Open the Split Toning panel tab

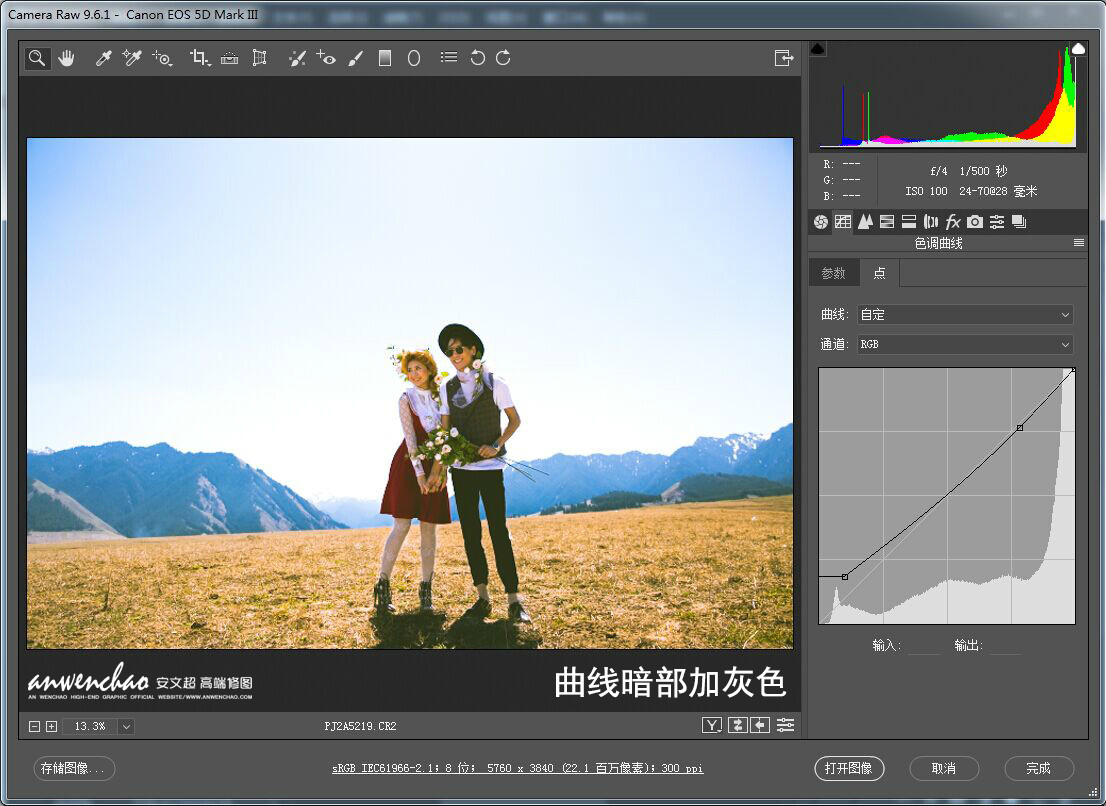pos(908,222)
